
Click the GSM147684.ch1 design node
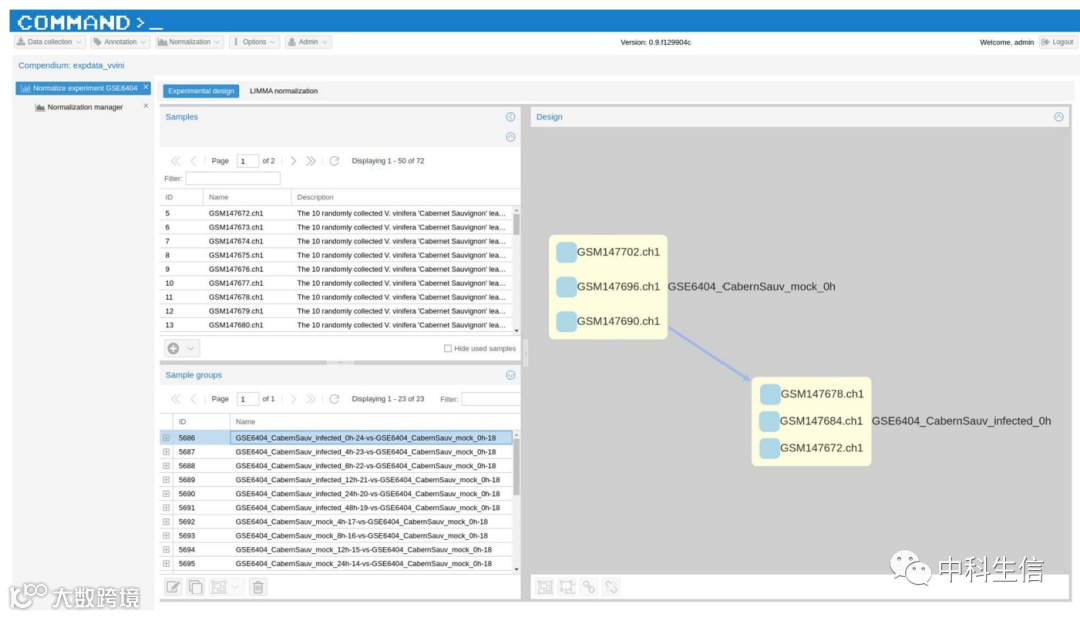(811, 421)
